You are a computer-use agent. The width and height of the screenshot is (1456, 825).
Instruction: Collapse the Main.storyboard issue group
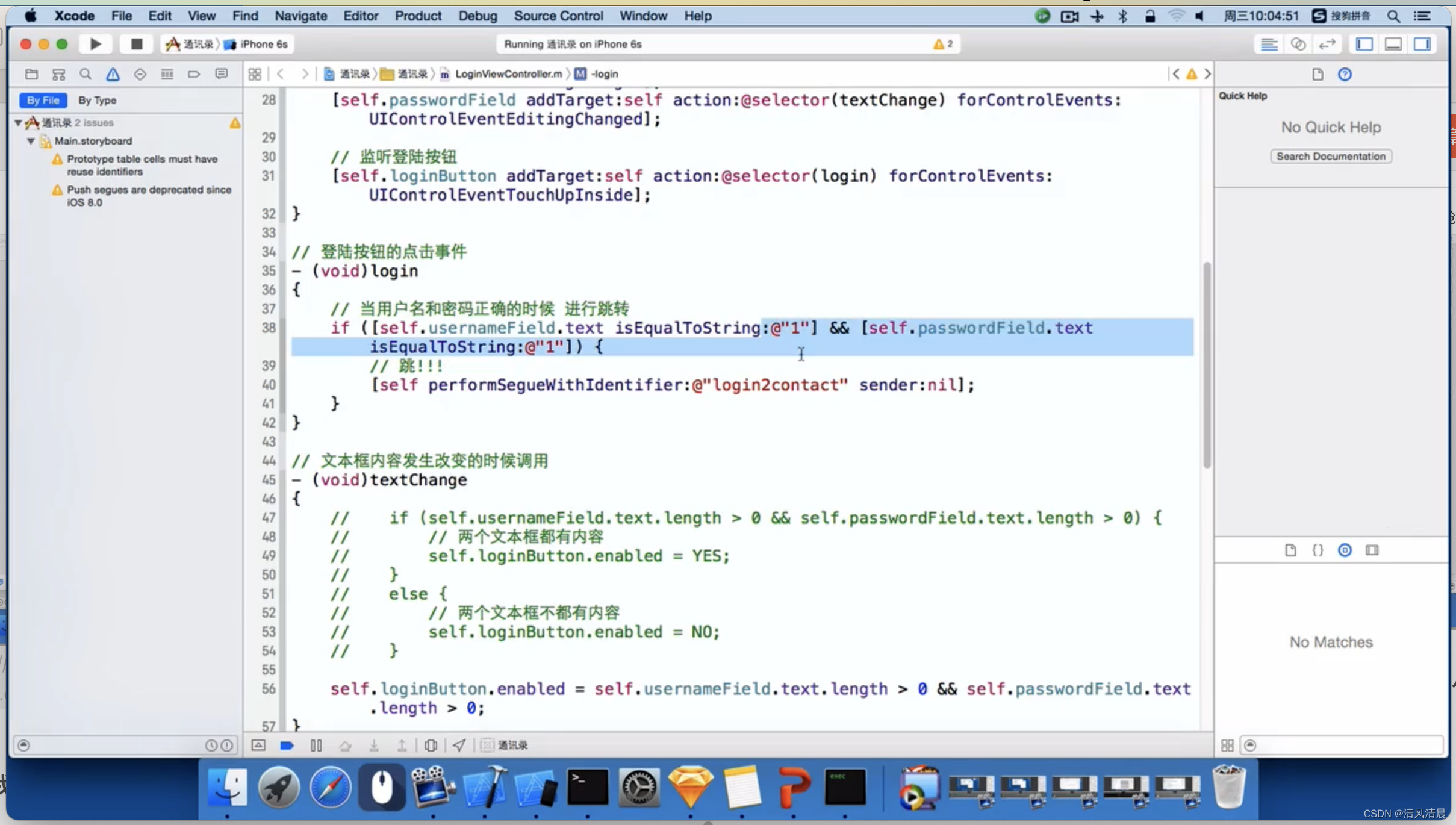coord(31,141)
